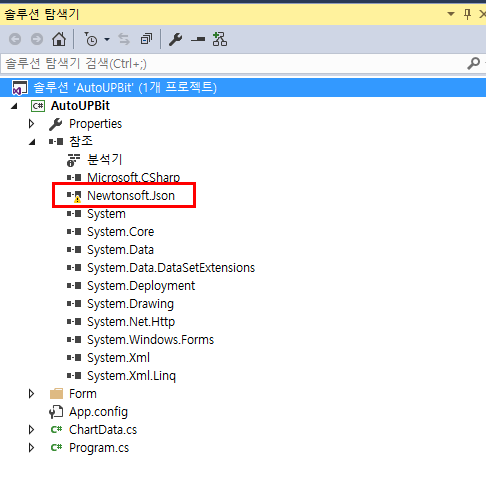Click the Visual Studio solution icon
This screenshot has width=486, height=485.
tap(20, 87)
